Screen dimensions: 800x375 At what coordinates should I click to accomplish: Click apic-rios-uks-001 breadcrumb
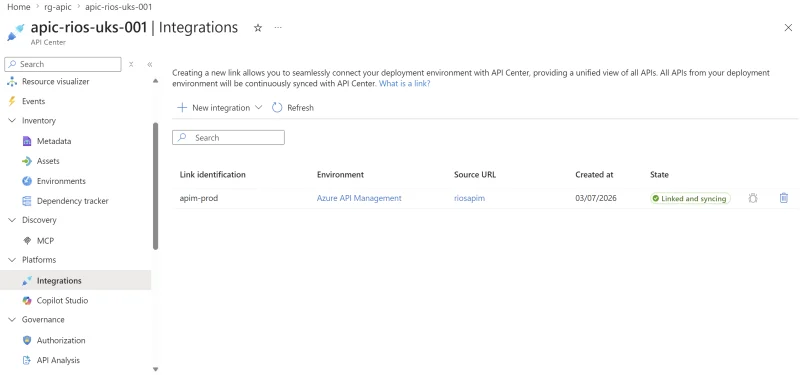(118, 7)
